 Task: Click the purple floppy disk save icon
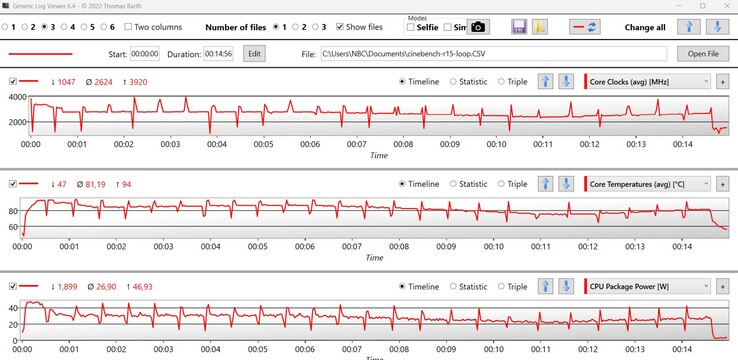pyautogui.click(x=519, y=27)
